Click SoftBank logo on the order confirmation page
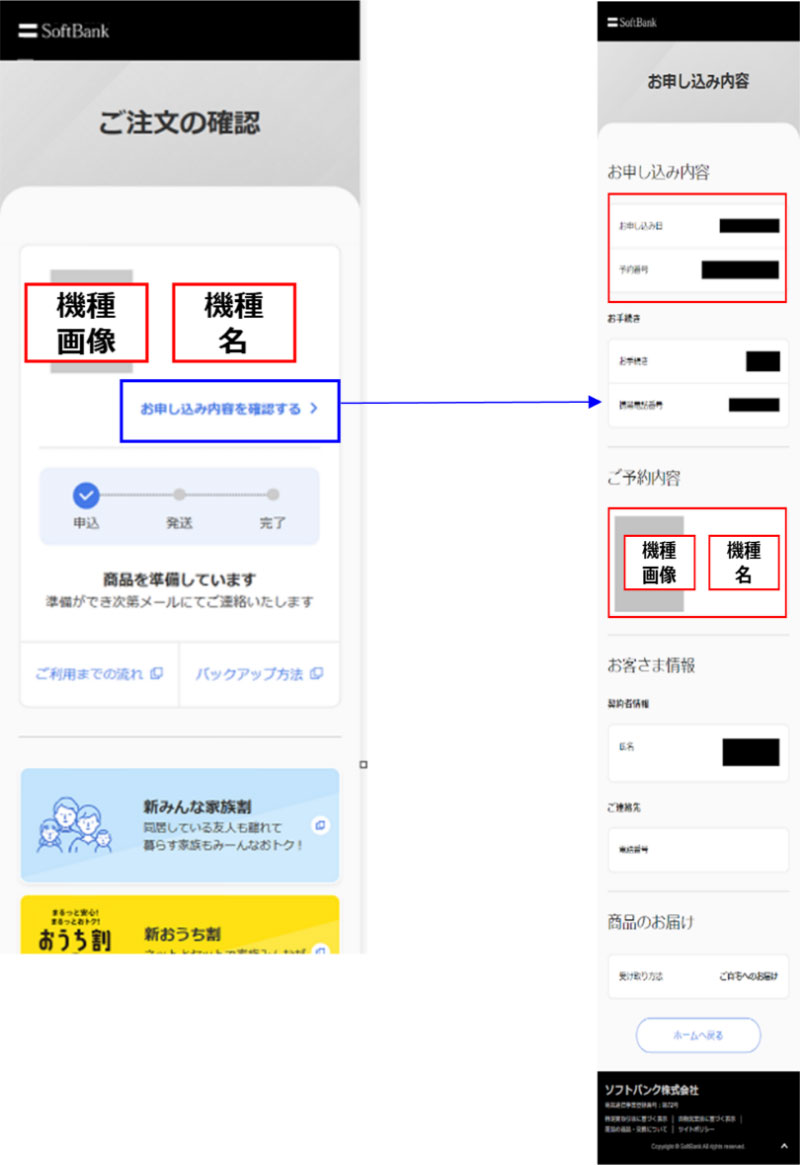This screenshot has width=800, height=1165. 64,30
